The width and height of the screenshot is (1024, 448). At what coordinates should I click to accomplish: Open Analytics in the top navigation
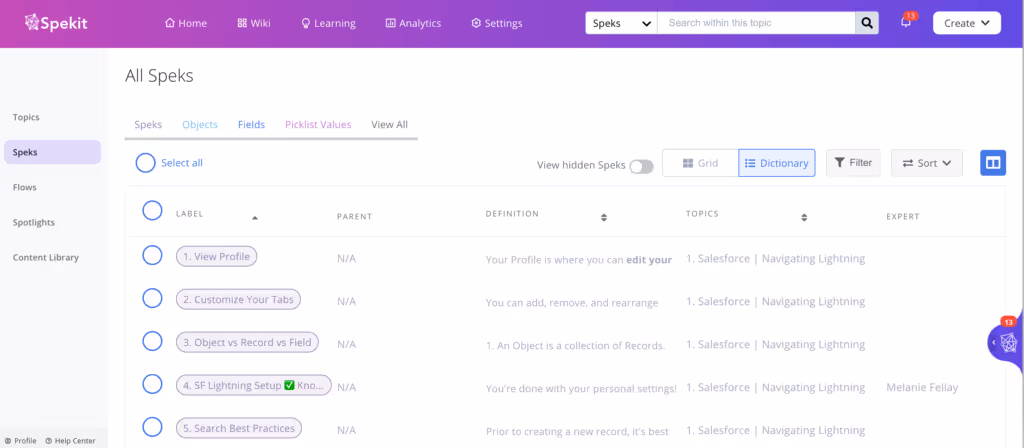tap(413, 23)
